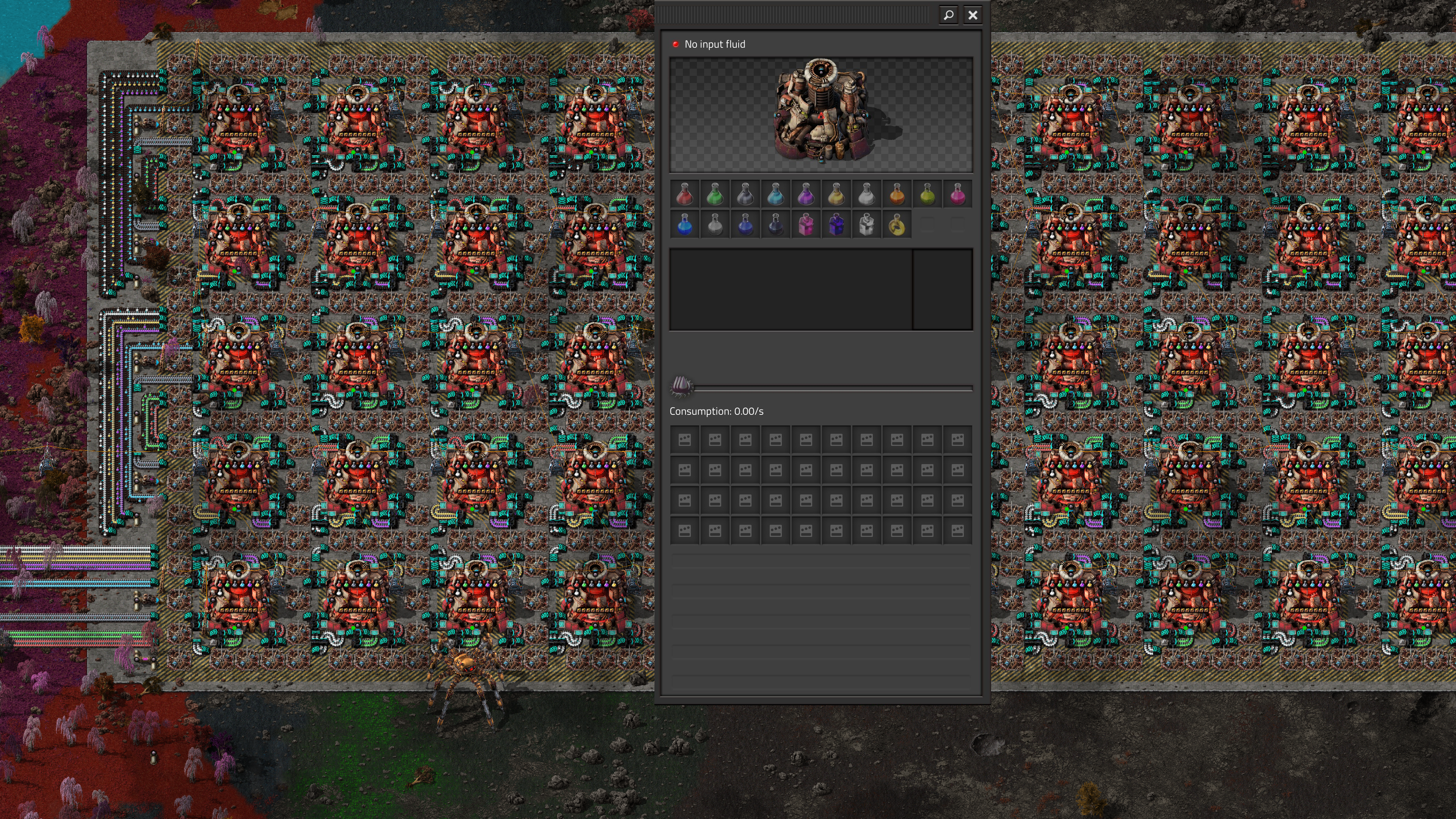This screenshot has width=1456, height=819.
Task: Select the light gray round flask slot
Action: [x=715, y=225]
